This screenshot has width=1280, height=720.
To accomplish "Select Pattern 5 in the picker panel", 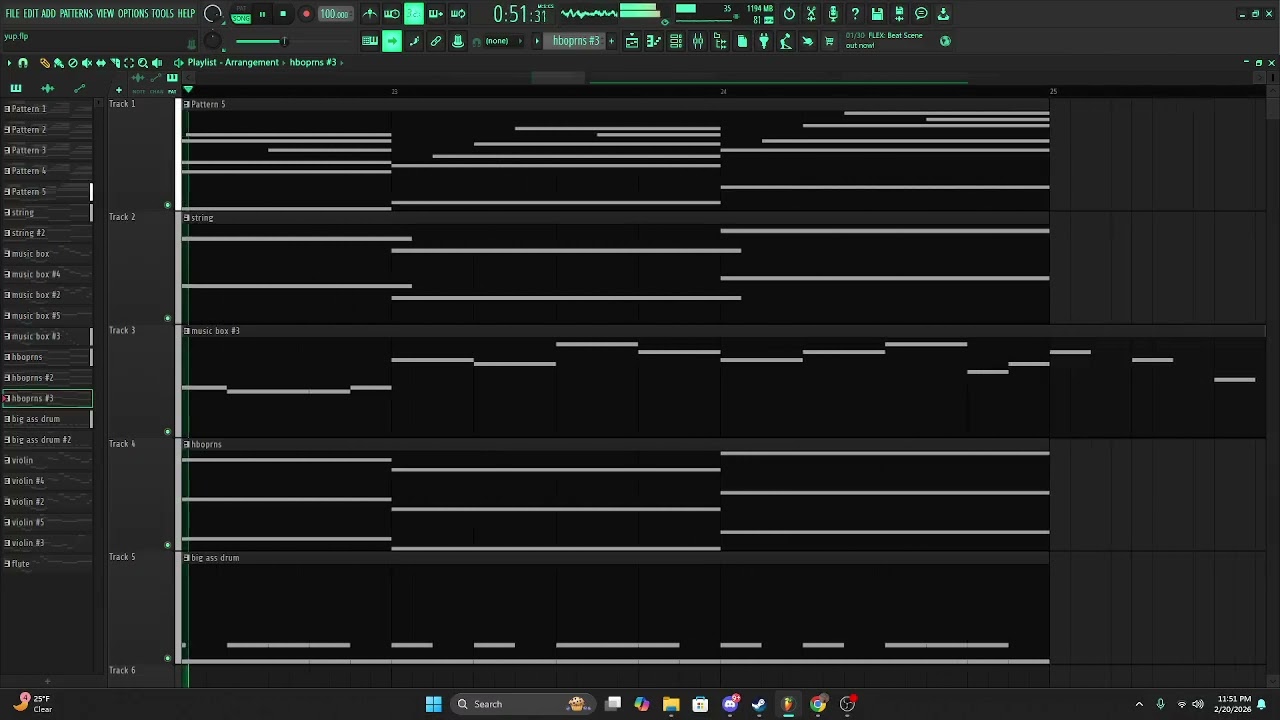I will 47,192.
